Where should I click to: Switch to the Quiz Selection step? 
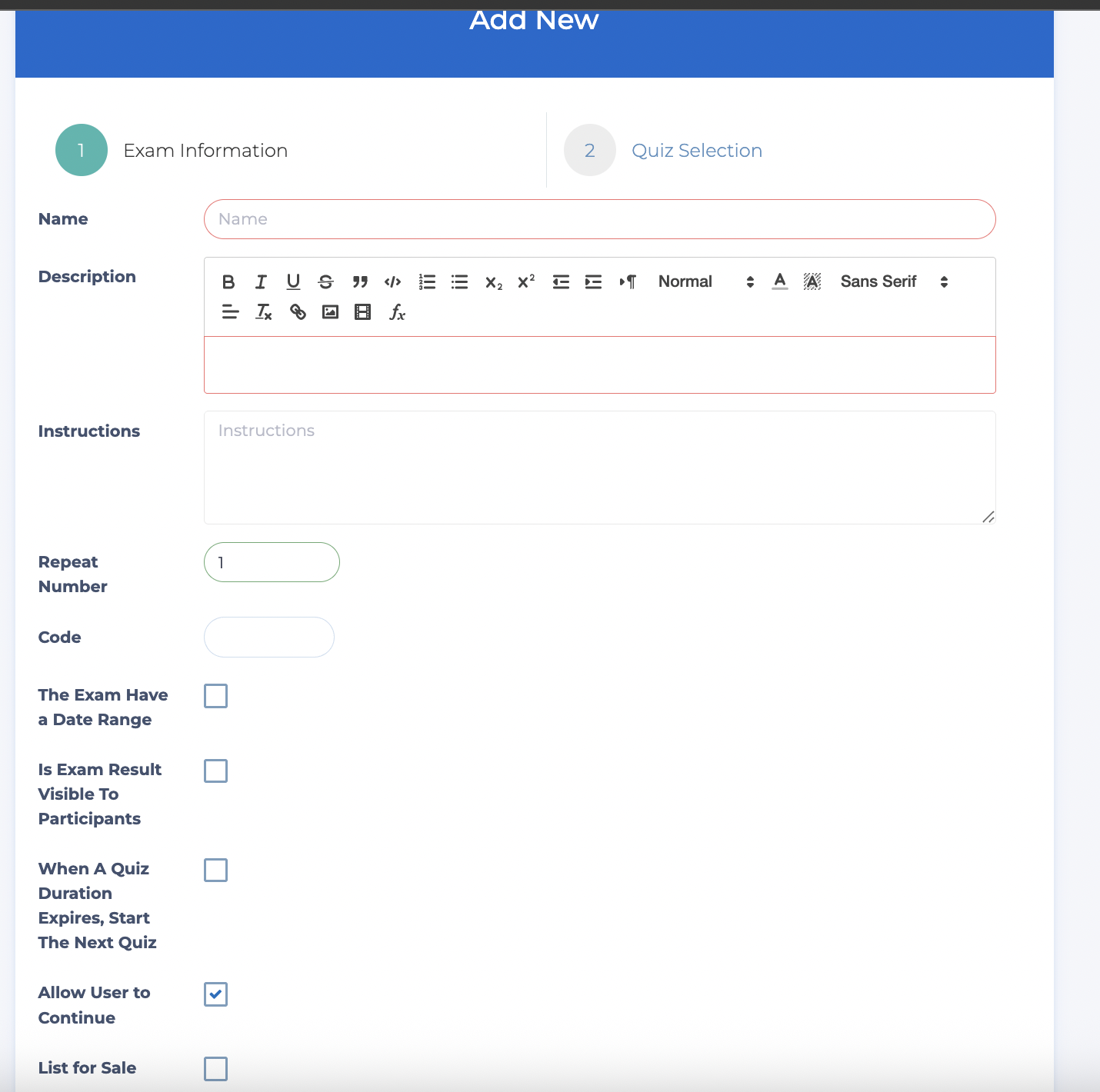[696, 151]
